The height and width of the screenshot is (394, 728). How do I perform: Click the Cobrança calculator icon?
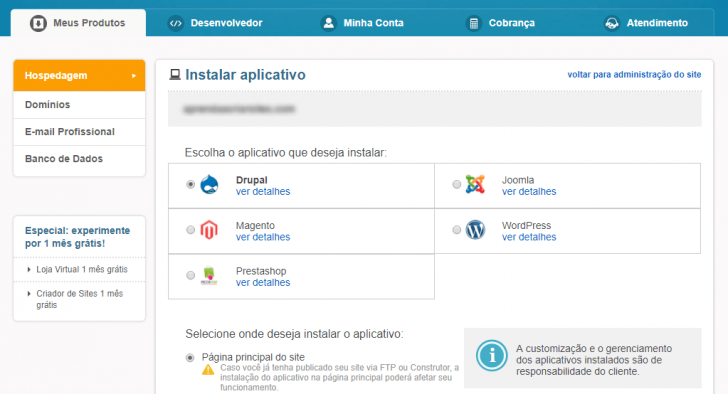click(474, 23)
